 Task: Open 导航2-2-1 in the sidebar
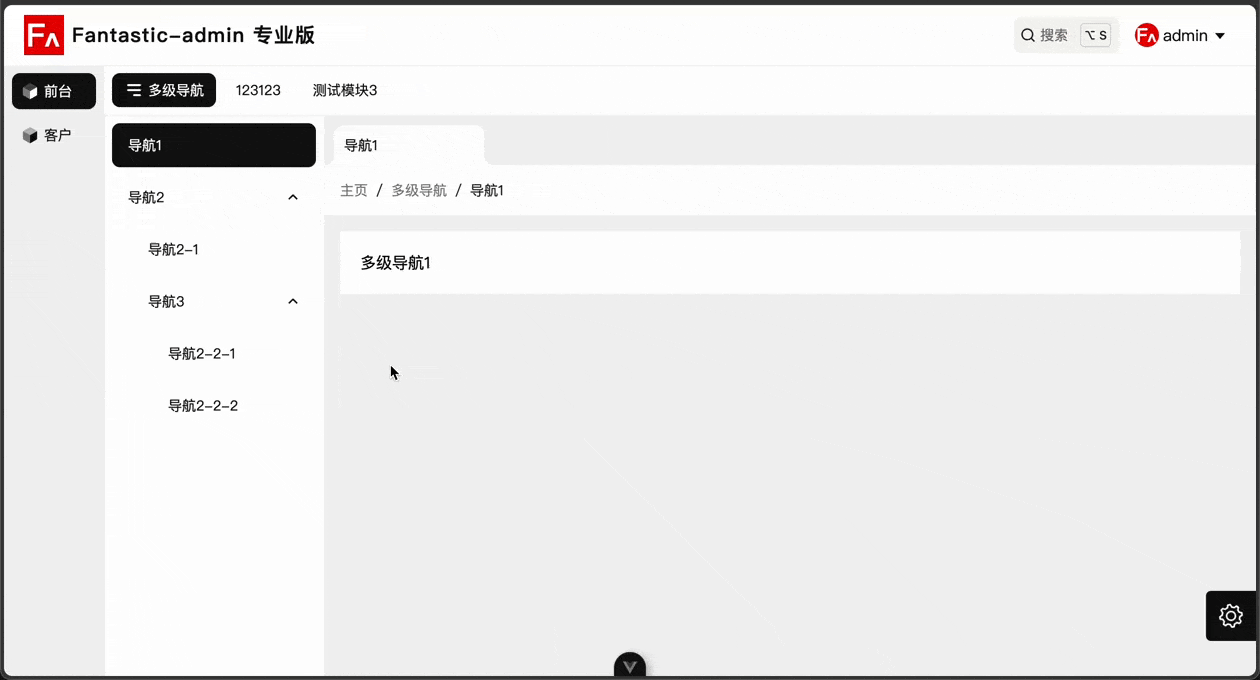[x=202, y=354]
